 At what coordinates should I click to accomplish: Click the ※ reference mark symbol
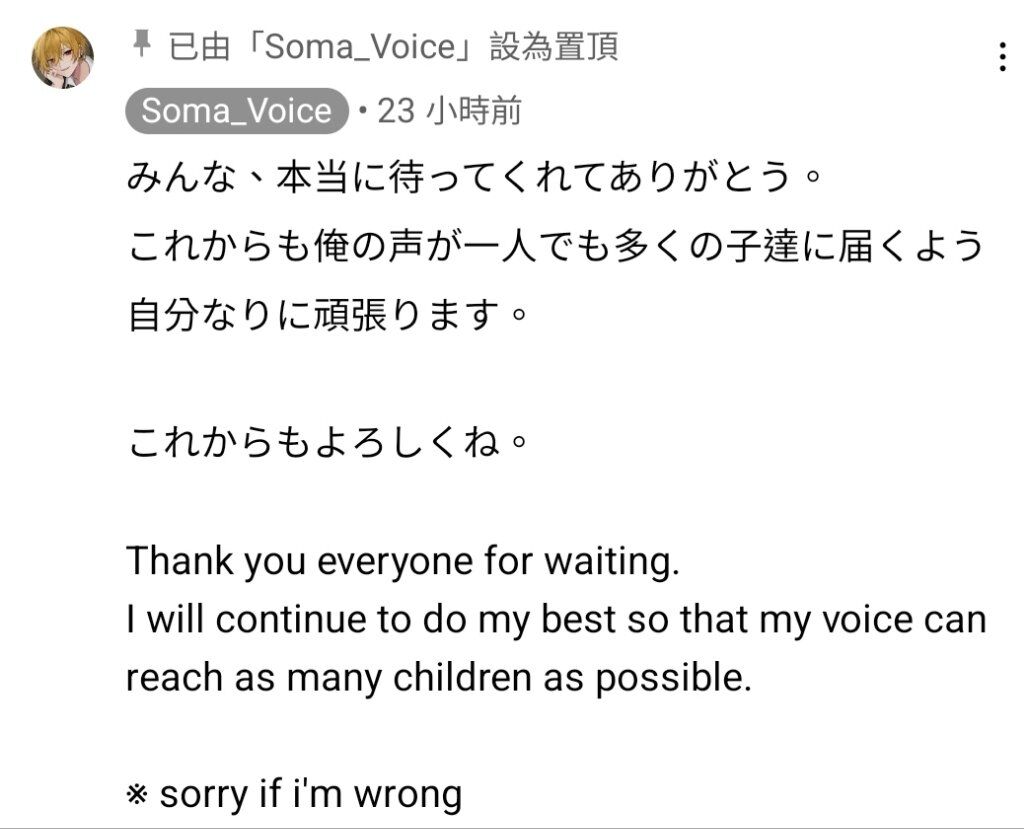coord(136,794)
